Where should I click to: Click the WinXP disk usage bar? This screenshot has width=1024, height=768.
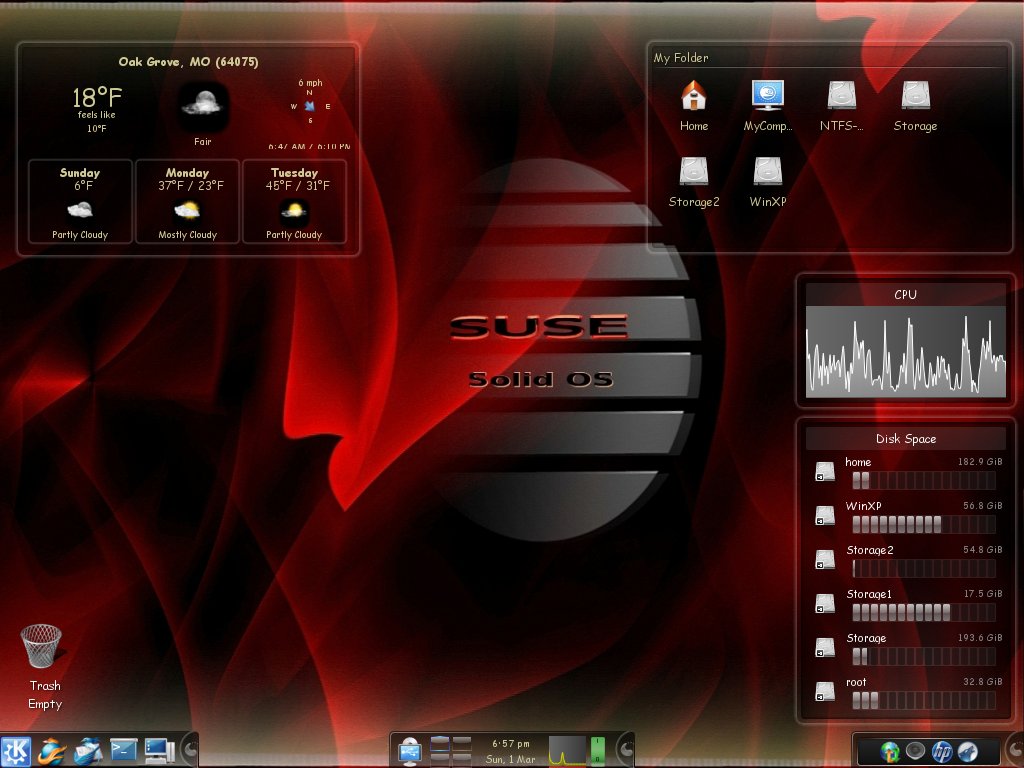point(924,524)
